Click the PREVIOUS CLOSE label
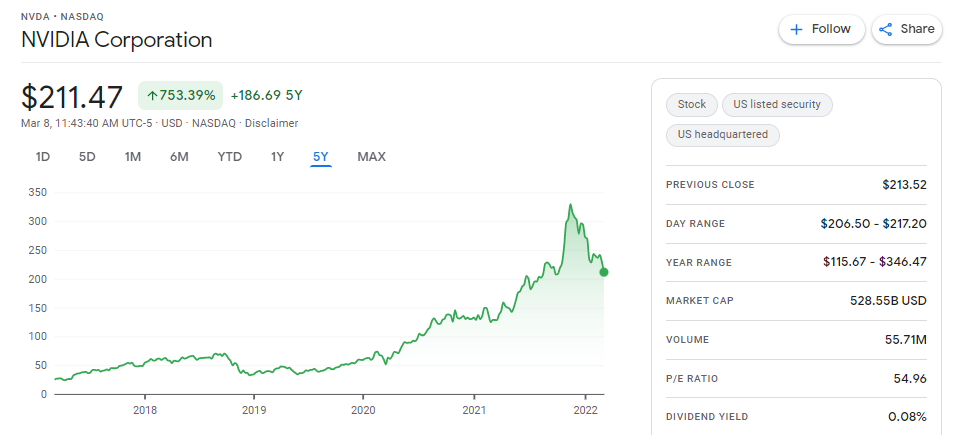970x435 pixels. click(x=710, y=184)
